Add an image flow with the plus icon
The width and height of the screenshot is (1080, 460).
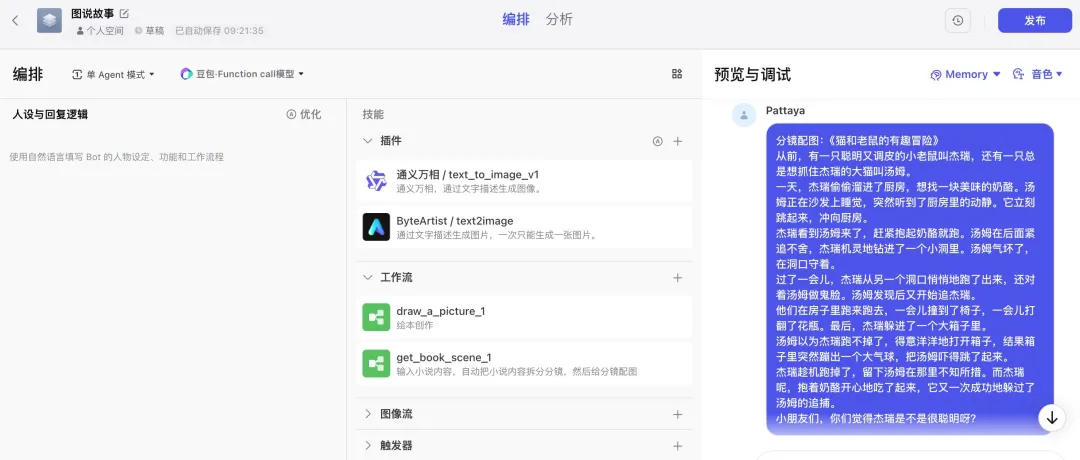click(677, 414)
